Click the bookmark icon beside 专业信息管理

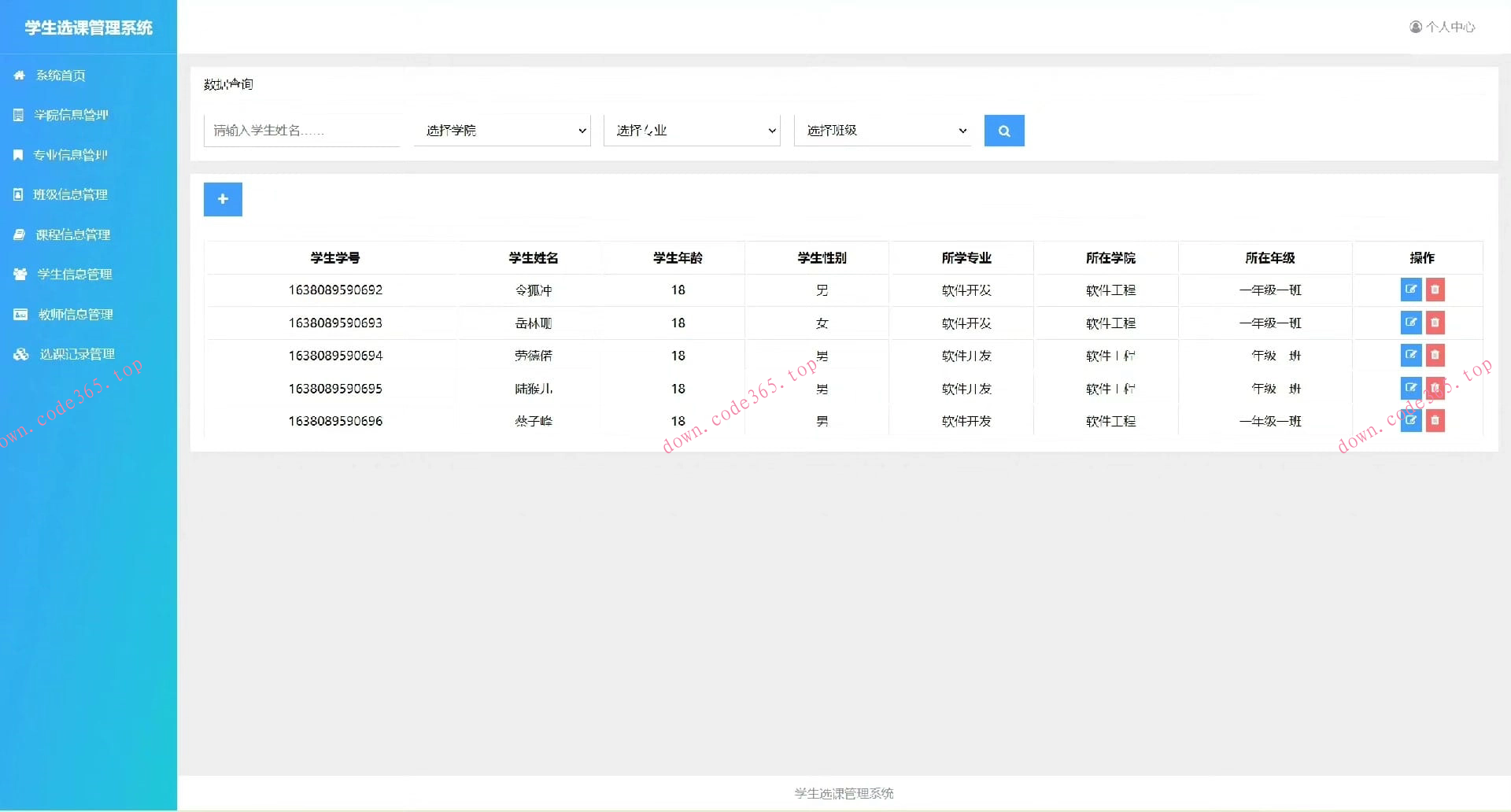pyautogui.click(x=18, y=154)
